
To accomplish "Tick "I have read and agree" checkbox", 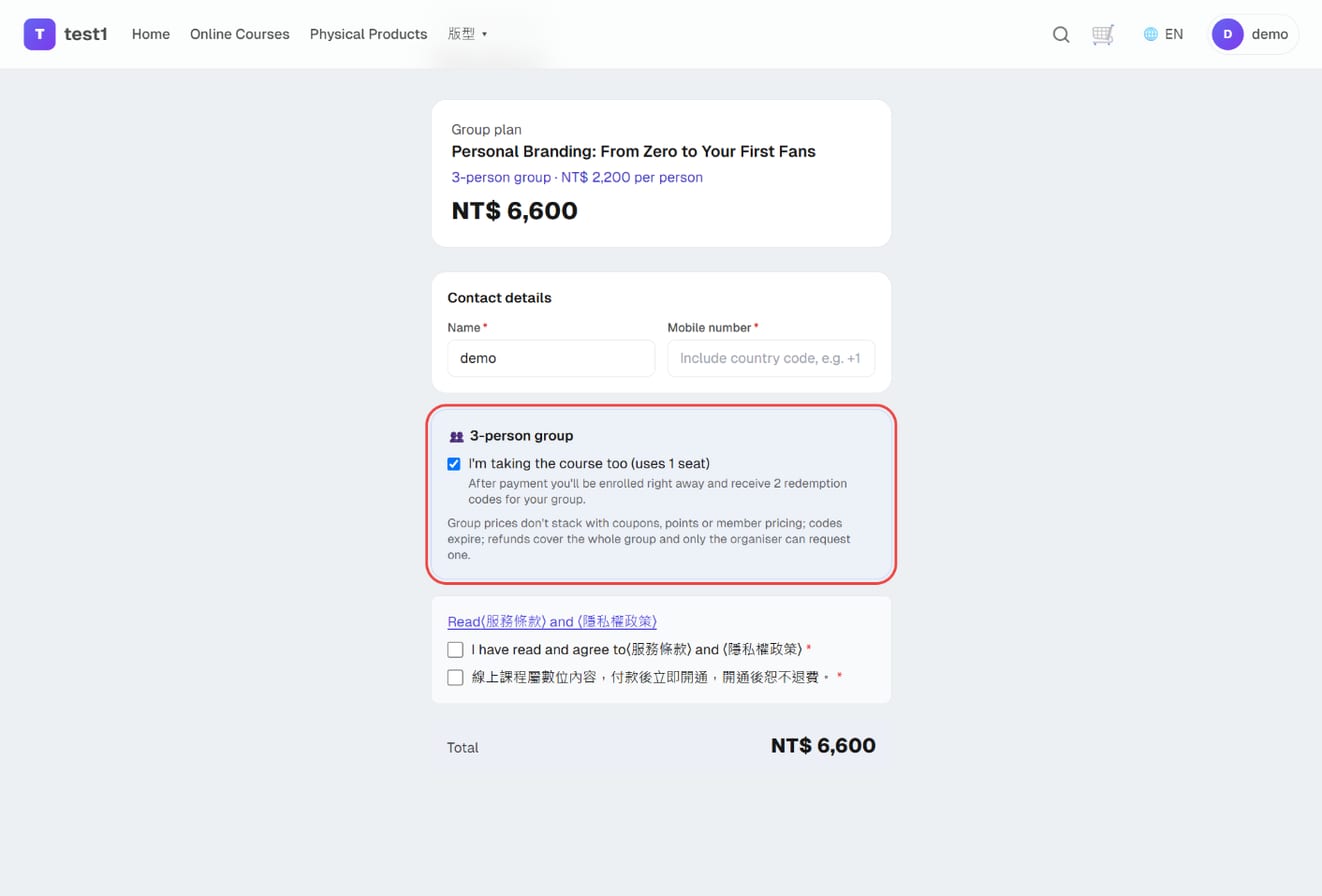I will [x=456, y=649].
